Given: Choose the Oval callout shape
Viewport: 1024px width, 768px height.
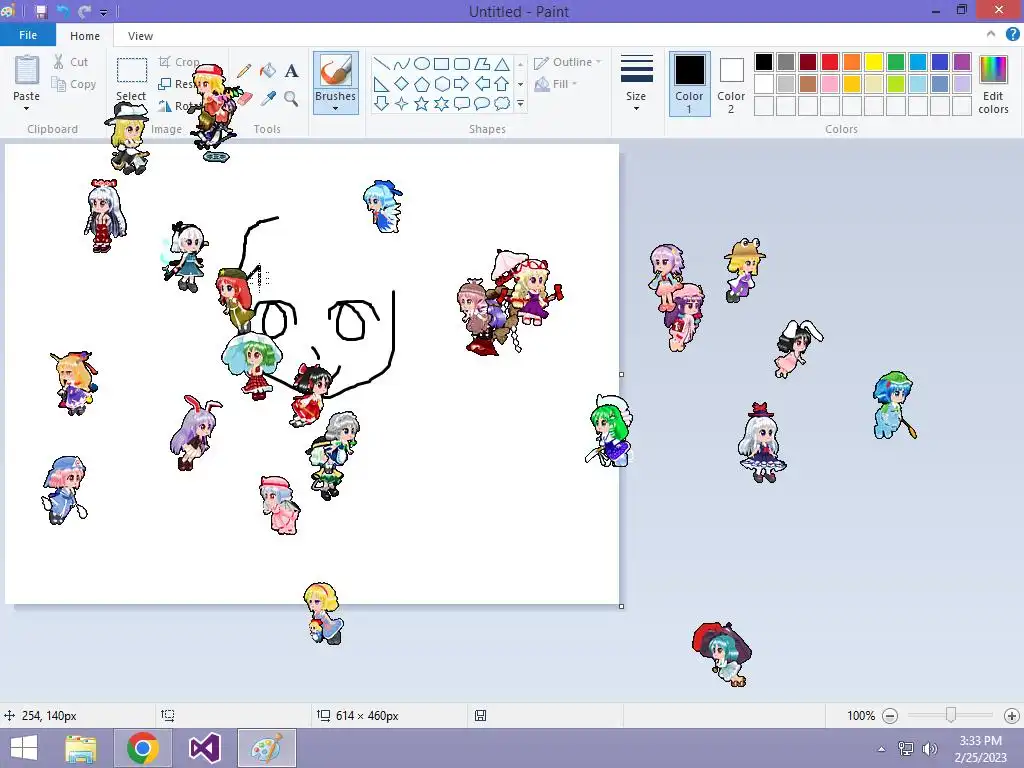Looking at the screenshot, I should [482, 103].
